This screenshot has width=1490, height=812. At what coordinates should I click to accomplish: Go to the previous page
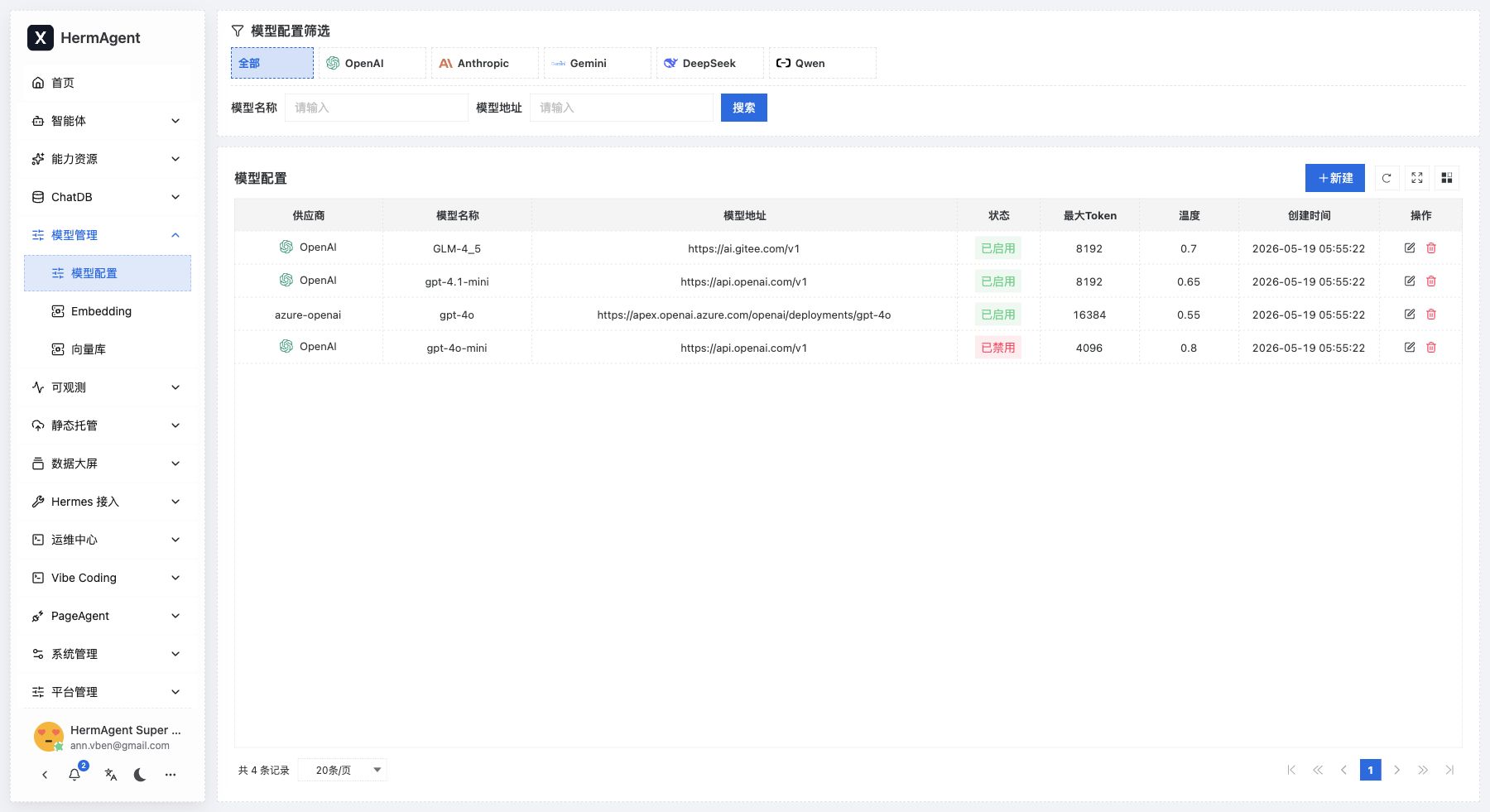tap(1343, 770)
